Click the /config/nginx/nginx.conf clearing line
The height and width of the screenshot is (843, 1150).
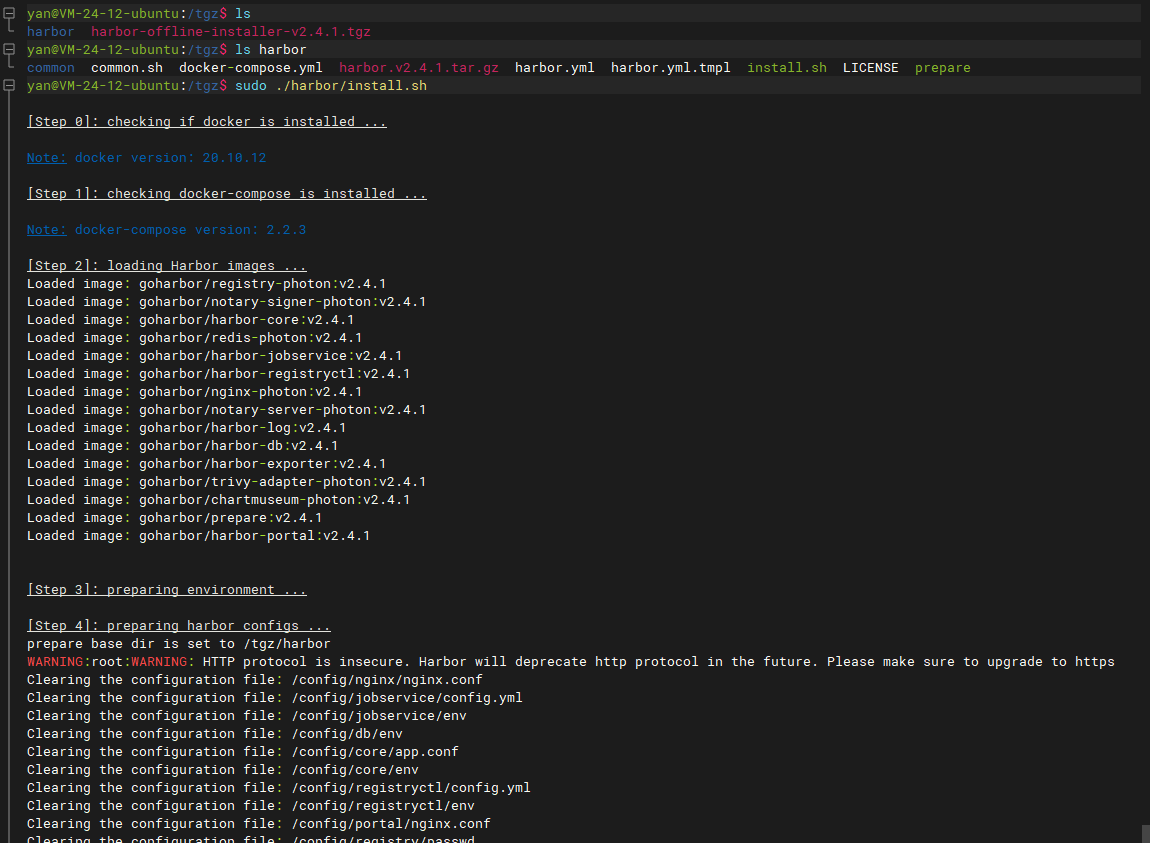coord(254,679)
